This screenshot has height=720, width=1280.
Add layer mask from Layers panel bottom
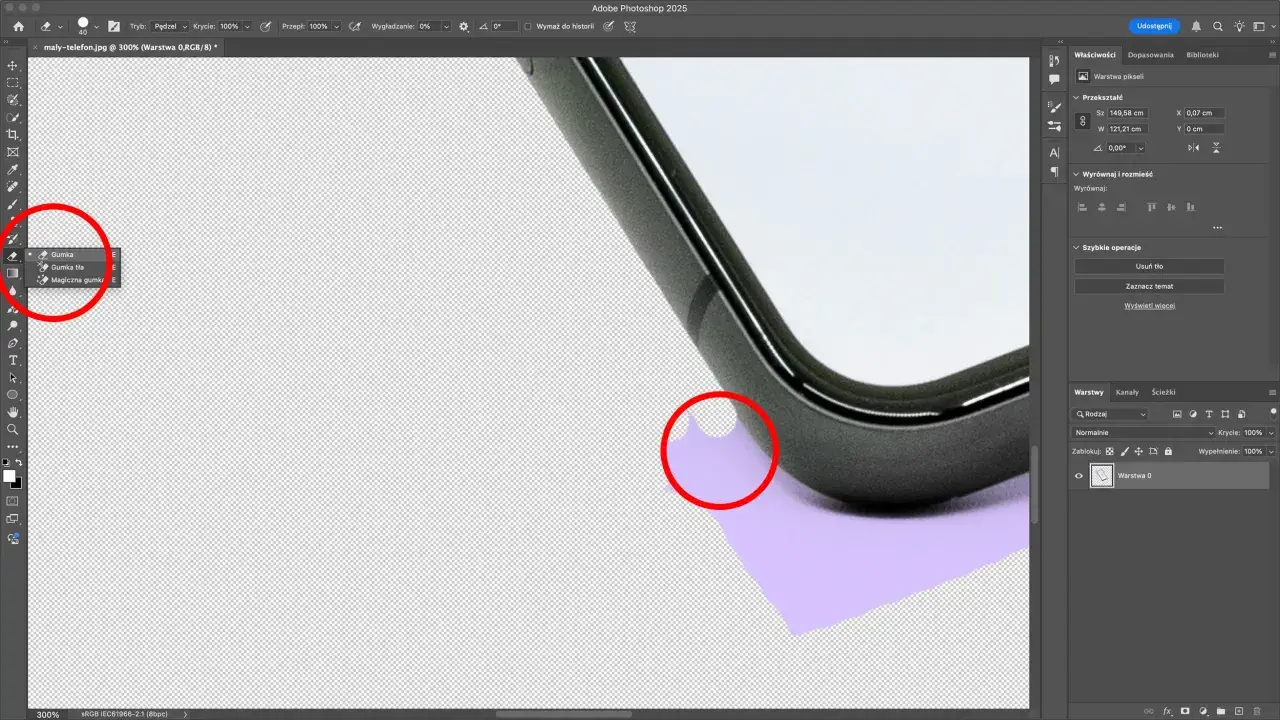[x=1185, y=711]
